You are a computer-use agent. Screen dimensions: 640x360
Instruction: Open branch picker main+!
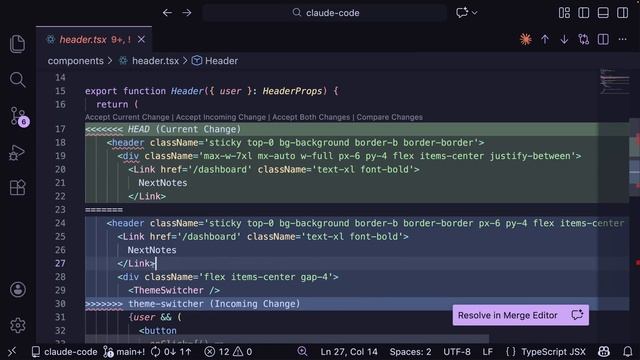(124, 351)
